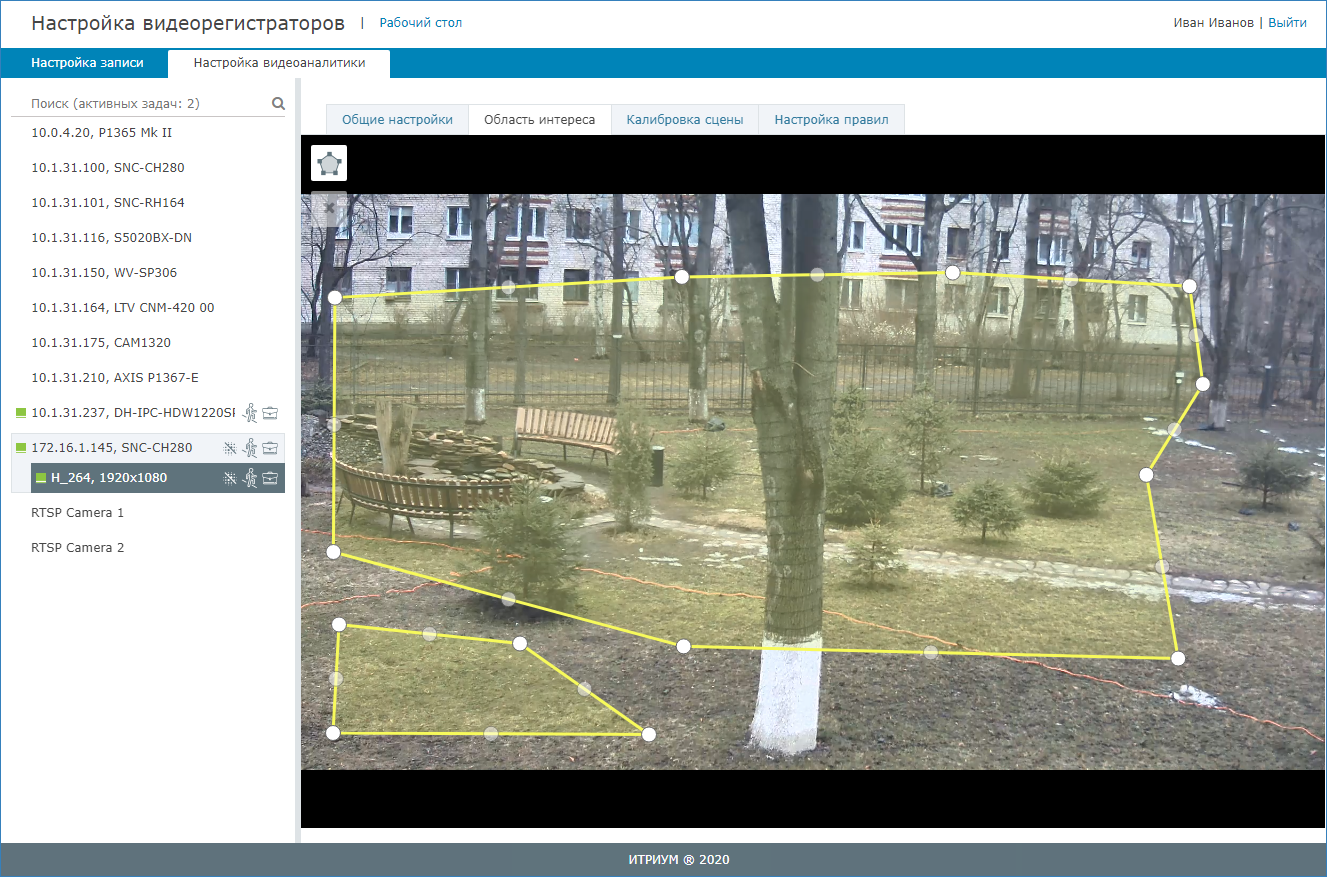Image resolution: width=1327 pixels, height=877 pixels.
Task: Click small polygon's top-left vertex handle
Action: coord(339,624)
